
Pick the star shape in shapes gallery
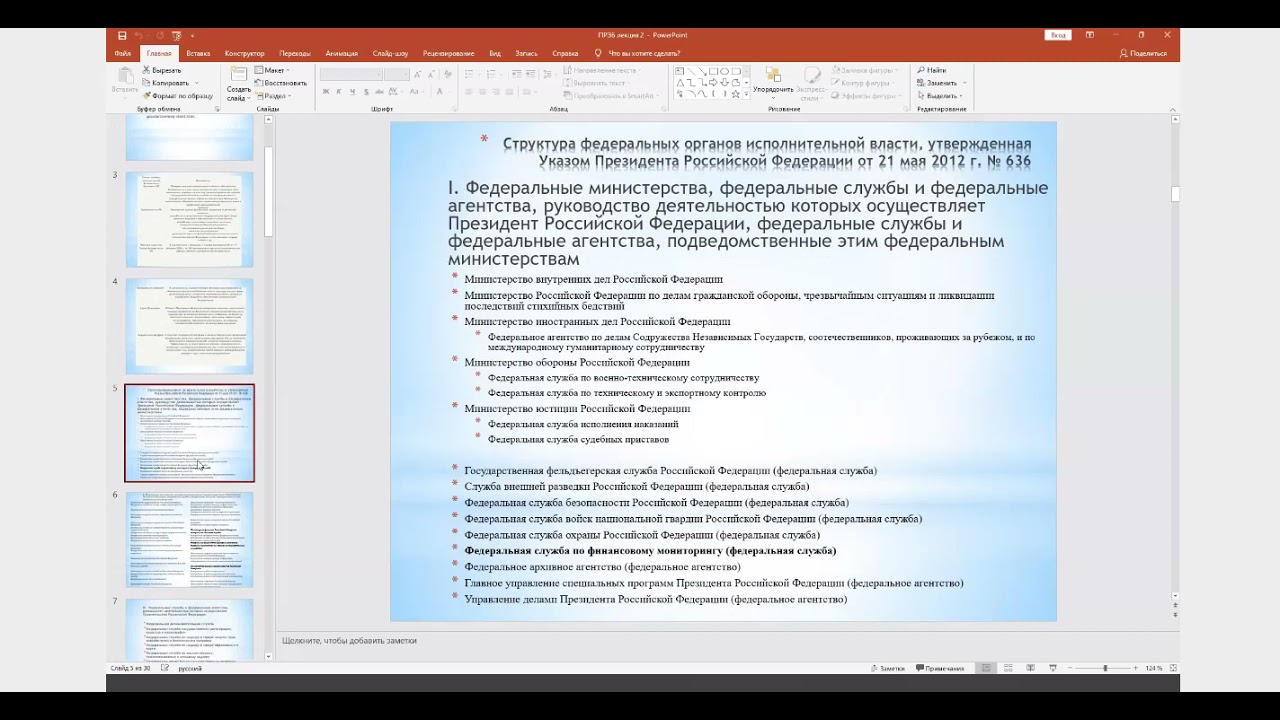[735, 94]
